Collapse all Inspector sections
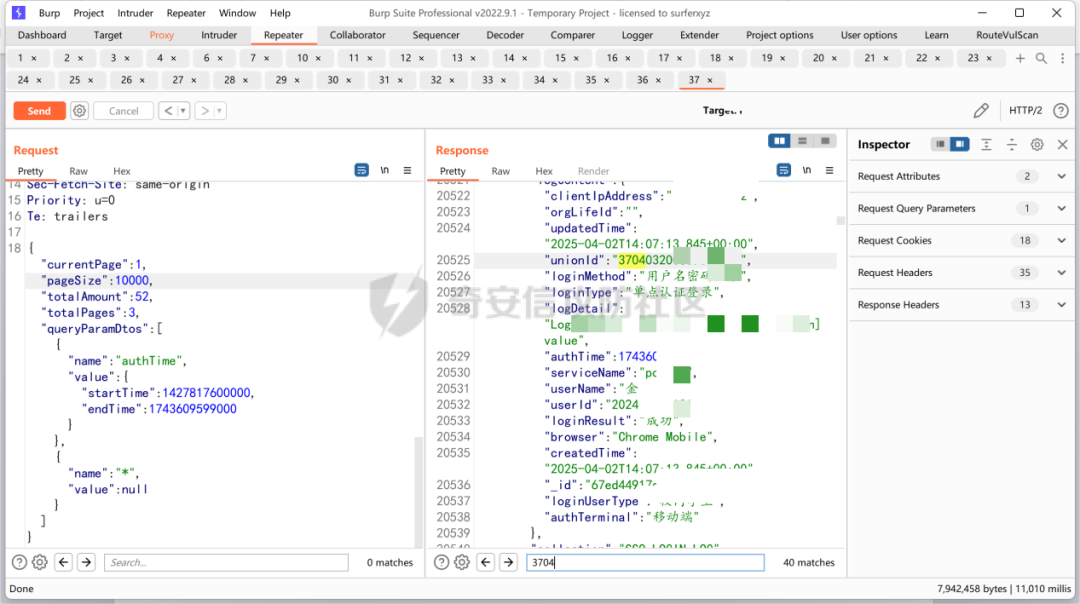The height and width of the screenshot is (604, 1080). 1012,144
